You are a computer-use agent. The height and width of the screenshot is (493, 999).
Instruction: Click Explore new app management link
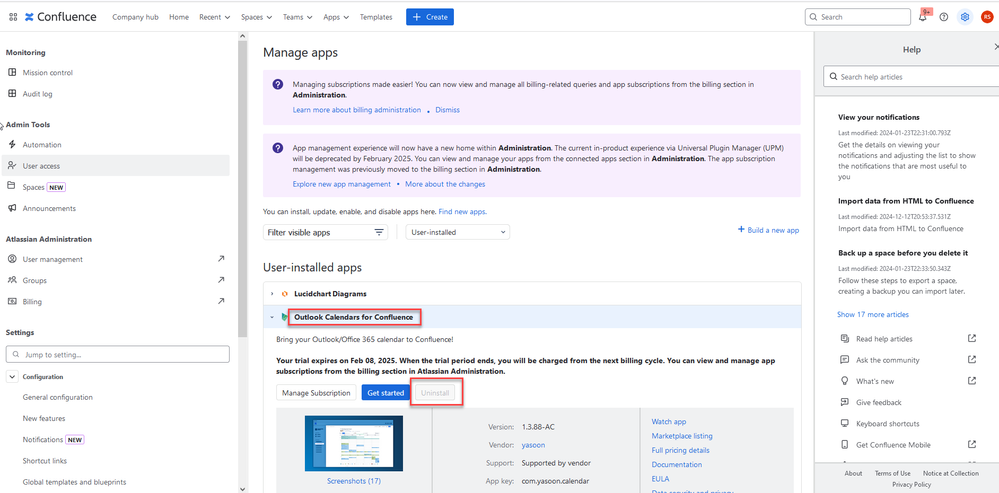341,184
